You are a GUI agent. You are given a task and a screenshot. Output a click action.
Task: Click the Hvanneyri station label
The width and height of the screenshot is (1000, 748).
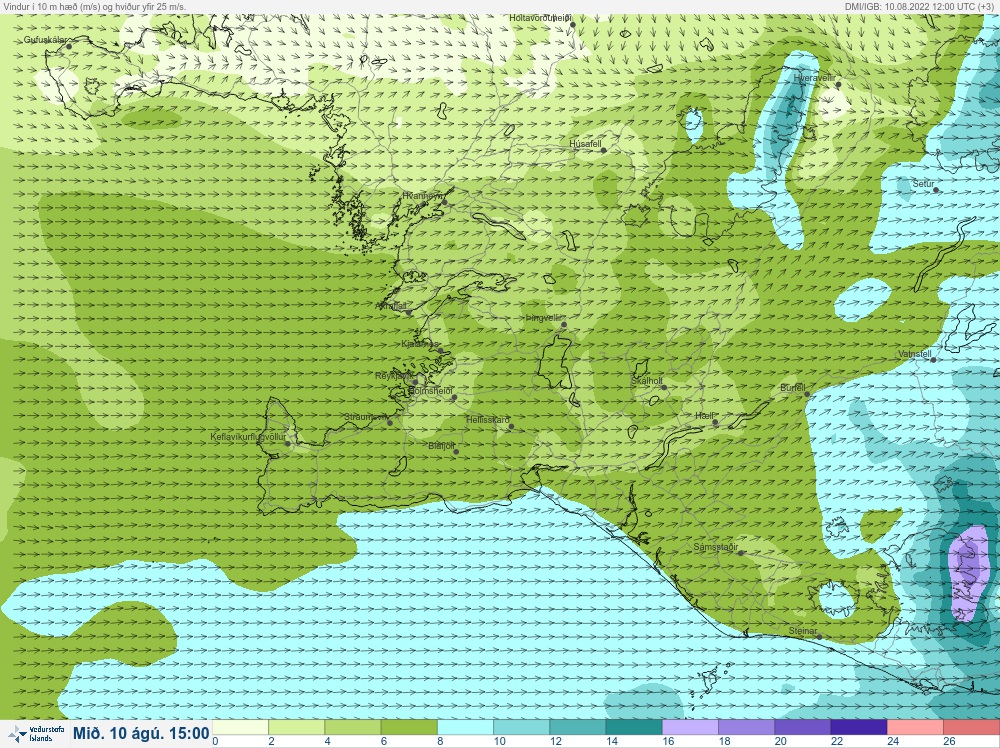click(x=422, y=196)
